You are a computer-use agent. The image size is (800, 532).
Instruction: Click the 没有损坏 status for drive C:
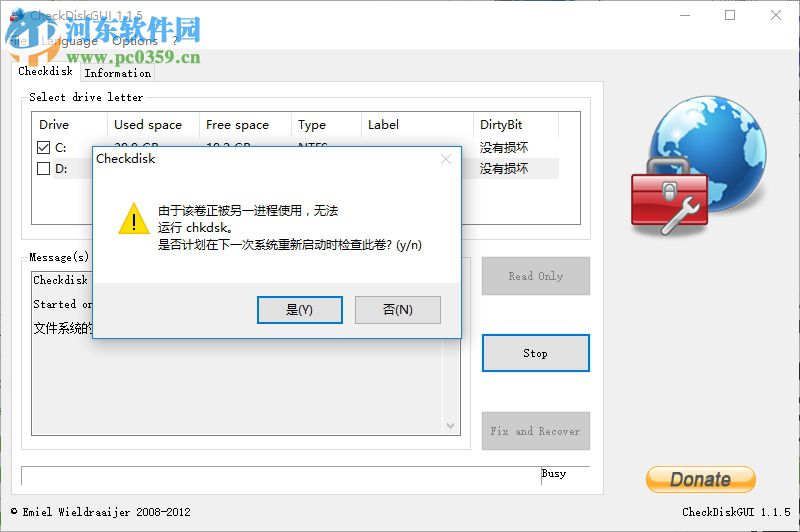pyautogui.click(x=504, y=147)
